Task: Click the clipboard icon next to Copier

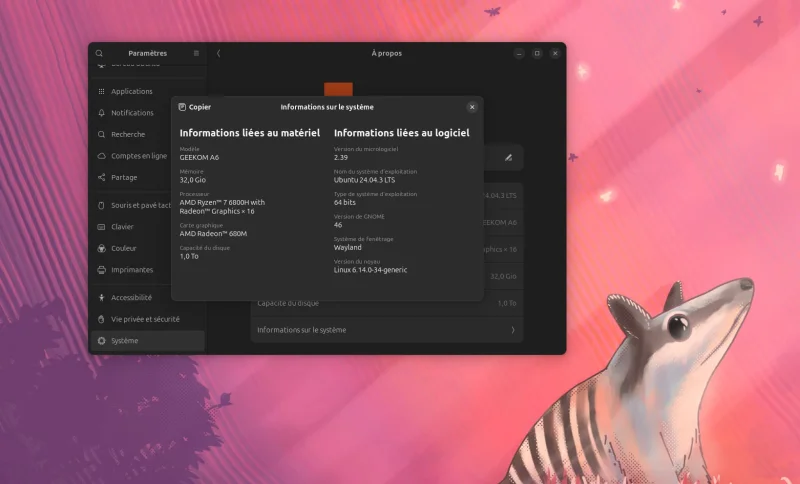Action: click(x=182, y=107)
